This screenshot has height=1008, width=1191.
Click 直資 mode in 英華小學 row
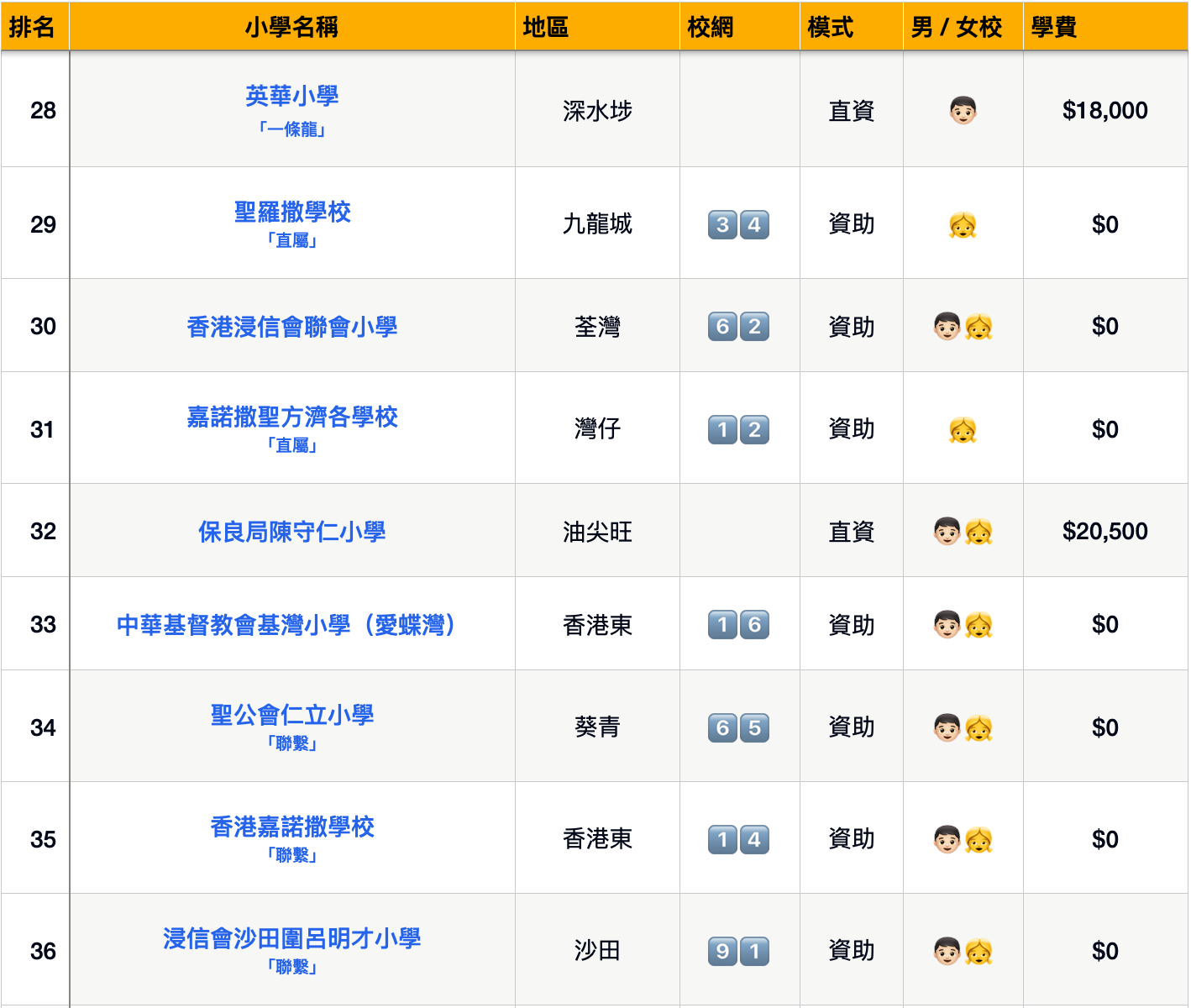852,111
